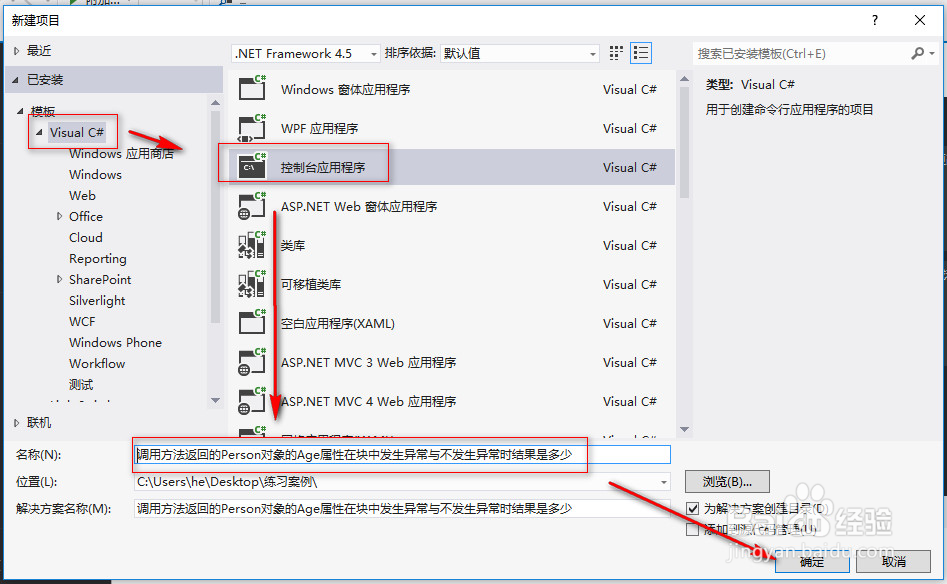The height and width of the screenshot is (584, 947).
Task: Click the 取消 cancel button
Action: coord(893,562)
